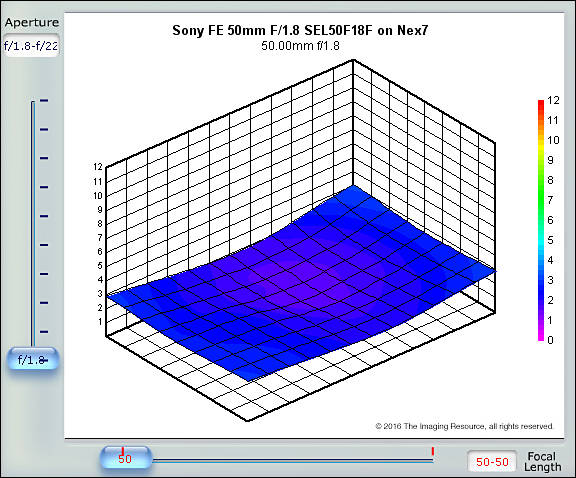Click the third aperture tick from top

[44, 158]
